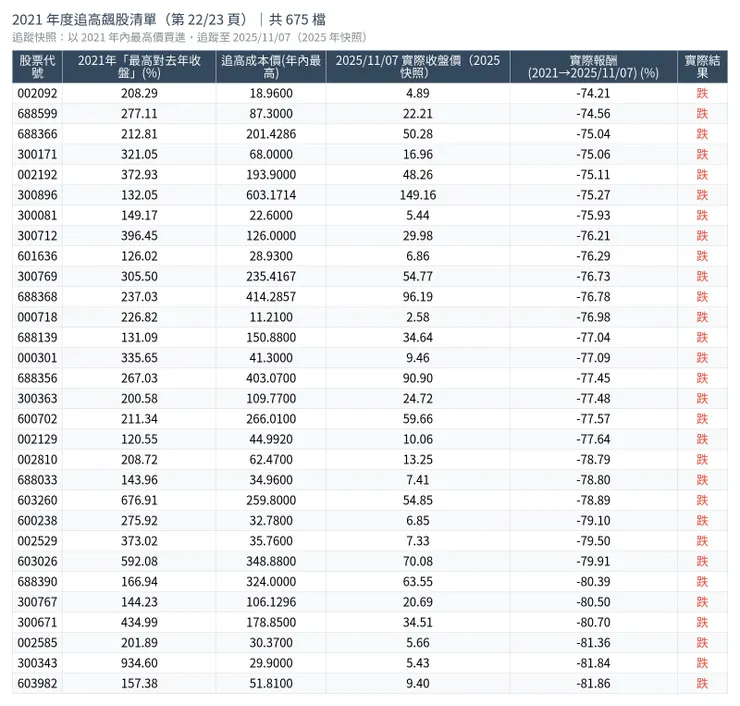Select stock code 688368
This screenshot has height=706, width=740.
37,296
